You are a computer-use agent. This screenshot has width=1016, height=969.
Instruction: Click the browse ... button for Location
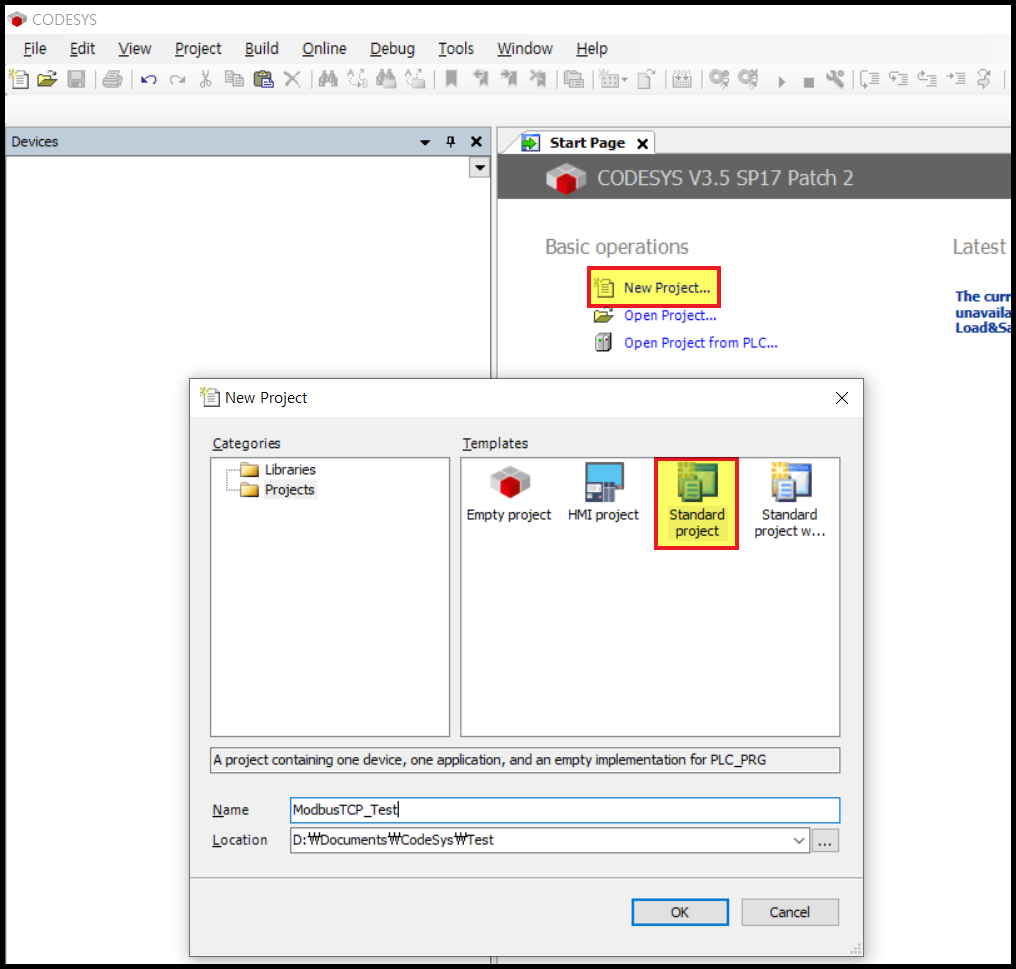coord(825,840)
